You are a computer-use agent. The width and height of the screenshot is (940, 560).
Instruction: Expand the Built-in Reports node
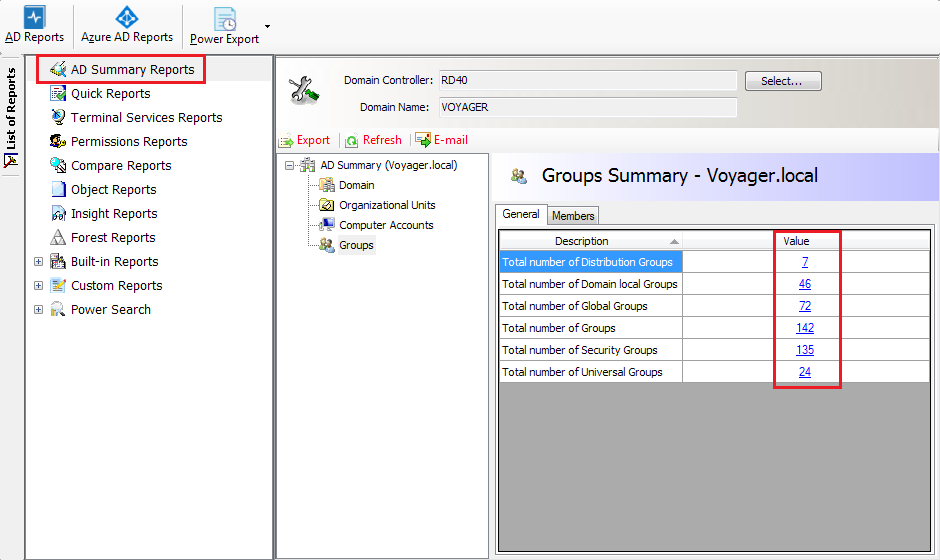[38, 261]
